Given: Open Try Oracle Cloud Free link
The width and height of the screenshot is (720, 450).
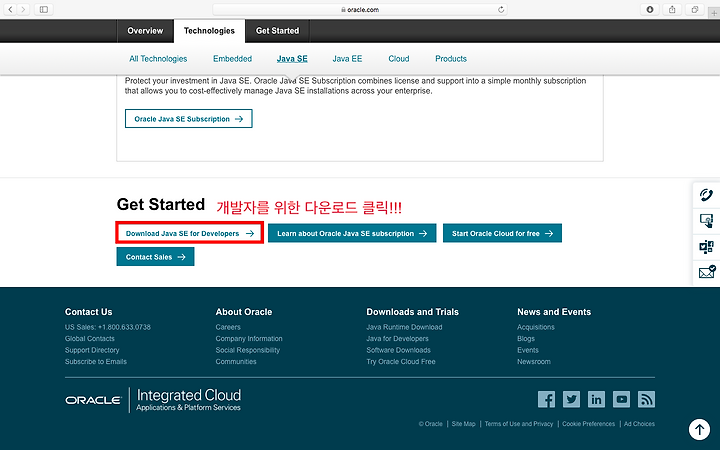Looking at the screenshot, I should pyautogui.click(x=401, y=361).
